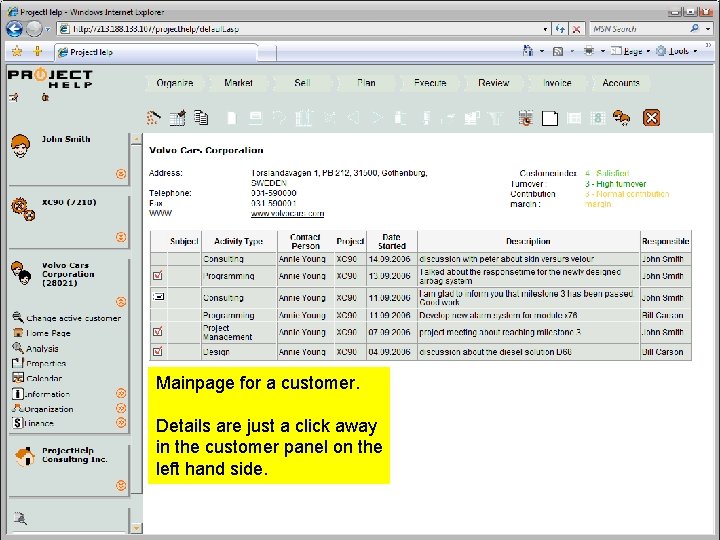Click the browser Stop X button
The image size is (720, 540).
tap(576, 29)
